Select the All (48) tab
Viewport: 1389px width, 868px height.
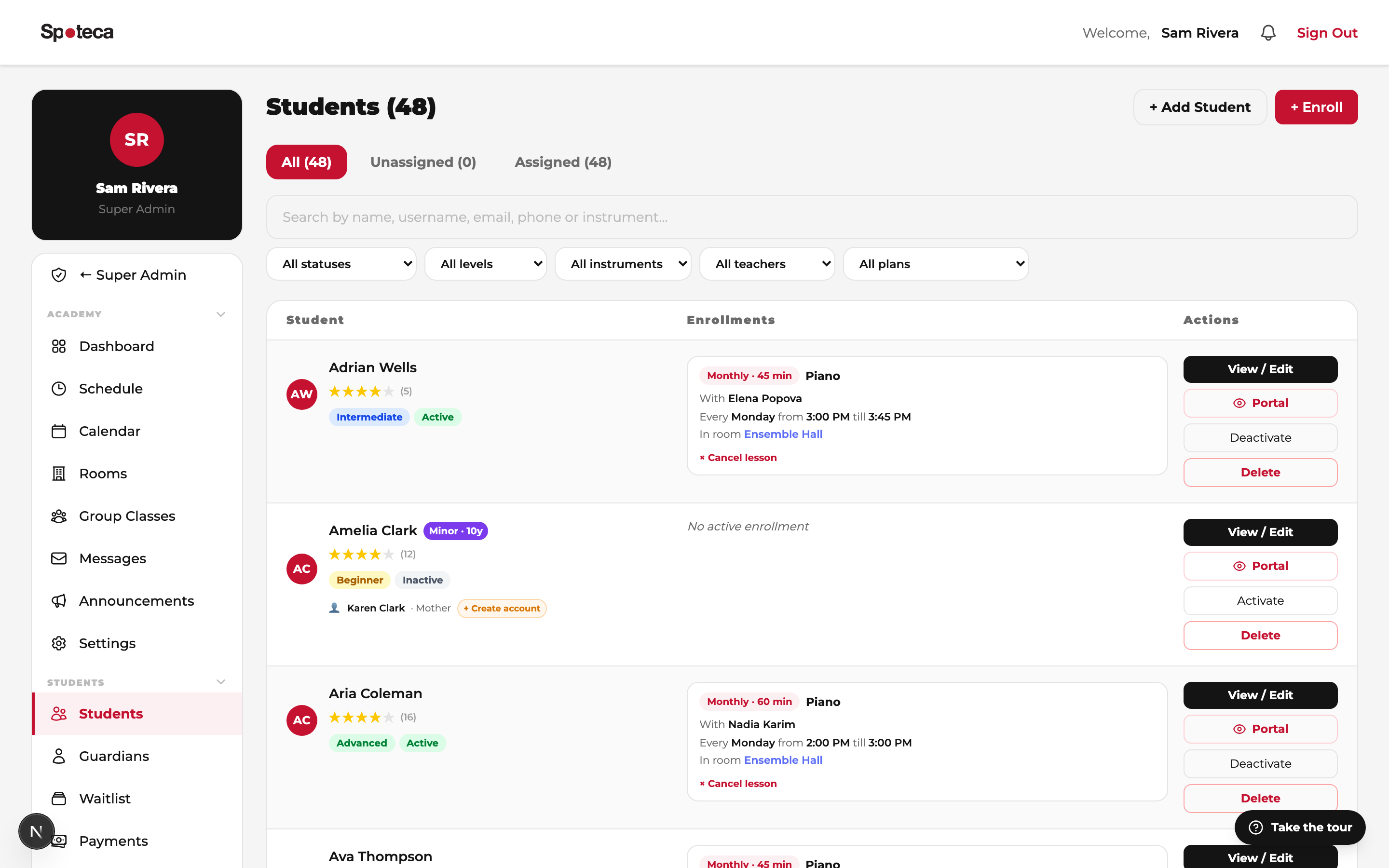[x=307, y=162]
